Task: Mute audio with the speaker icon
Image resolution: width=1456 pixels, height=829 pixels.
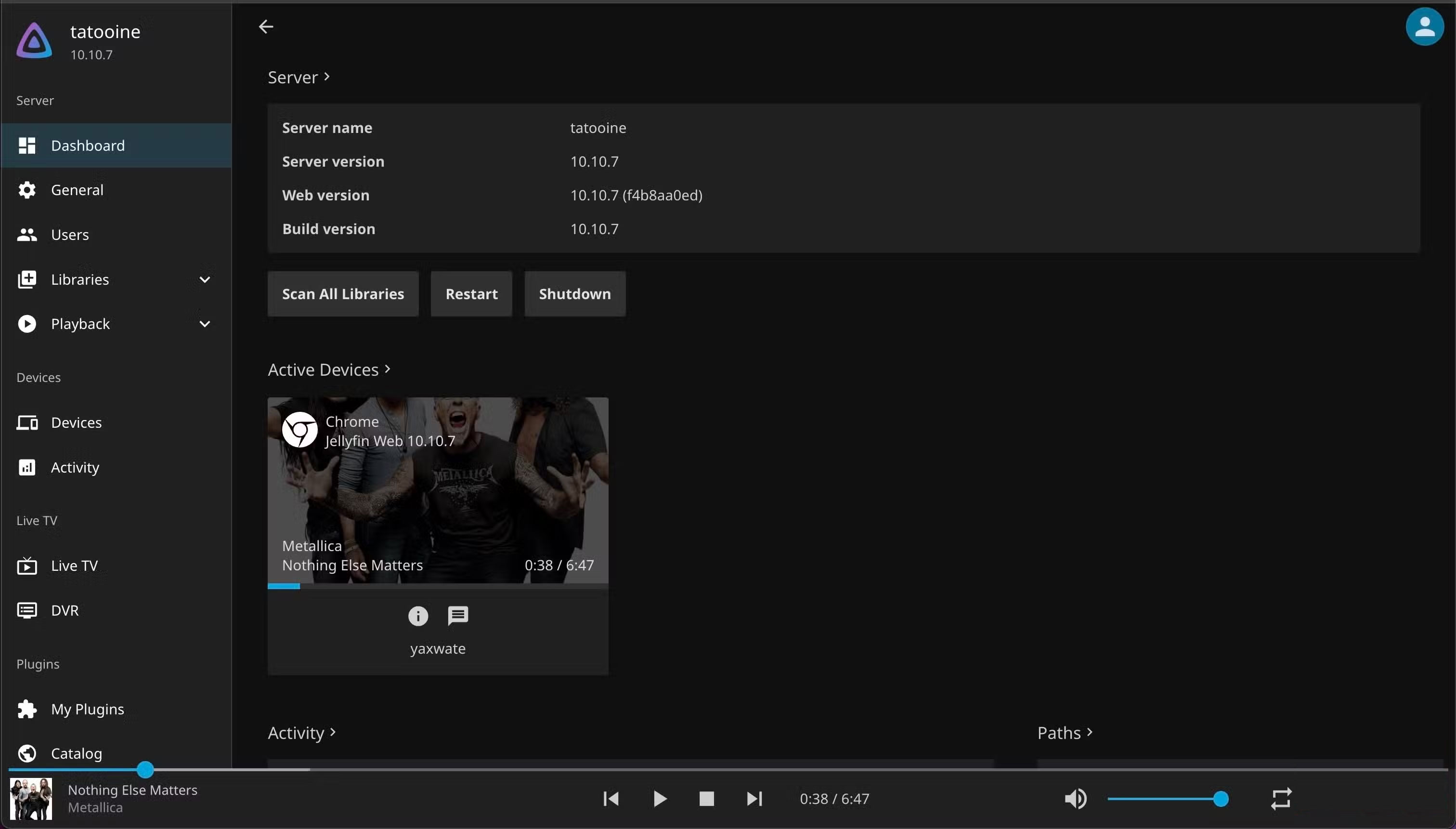Action: [1075, 799]
